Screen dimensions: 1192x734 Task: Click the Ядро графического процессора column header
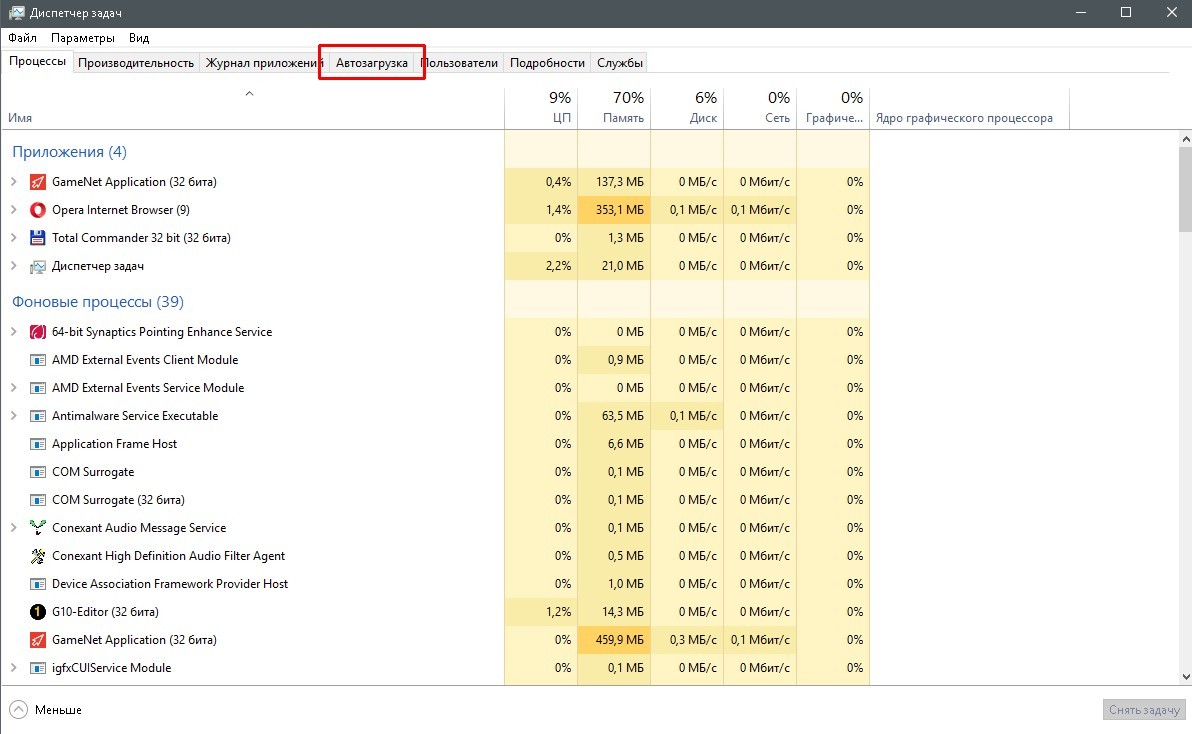[969, 109]
